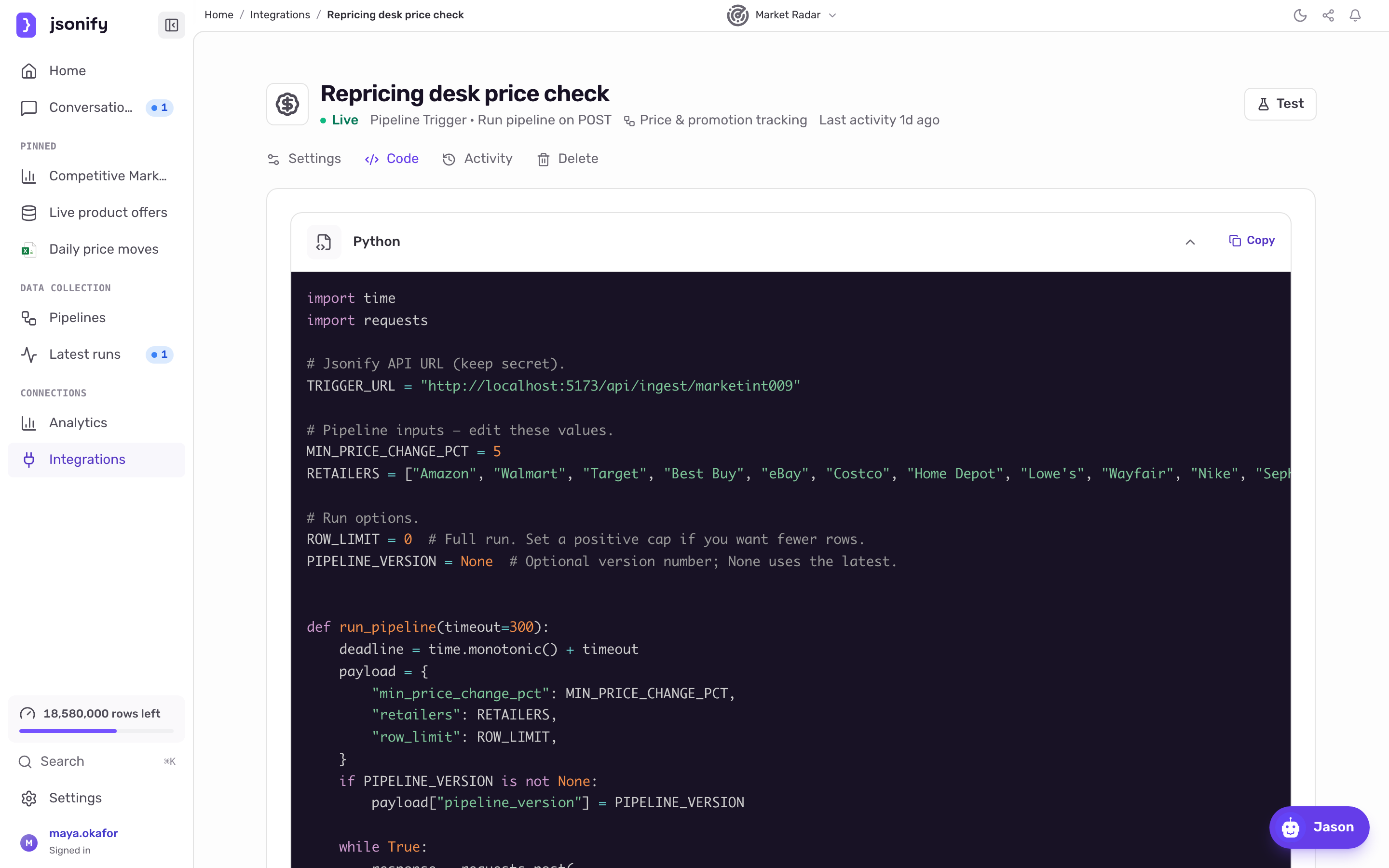Click the TRIGGER_URL string in code

(x=610, y=386)
